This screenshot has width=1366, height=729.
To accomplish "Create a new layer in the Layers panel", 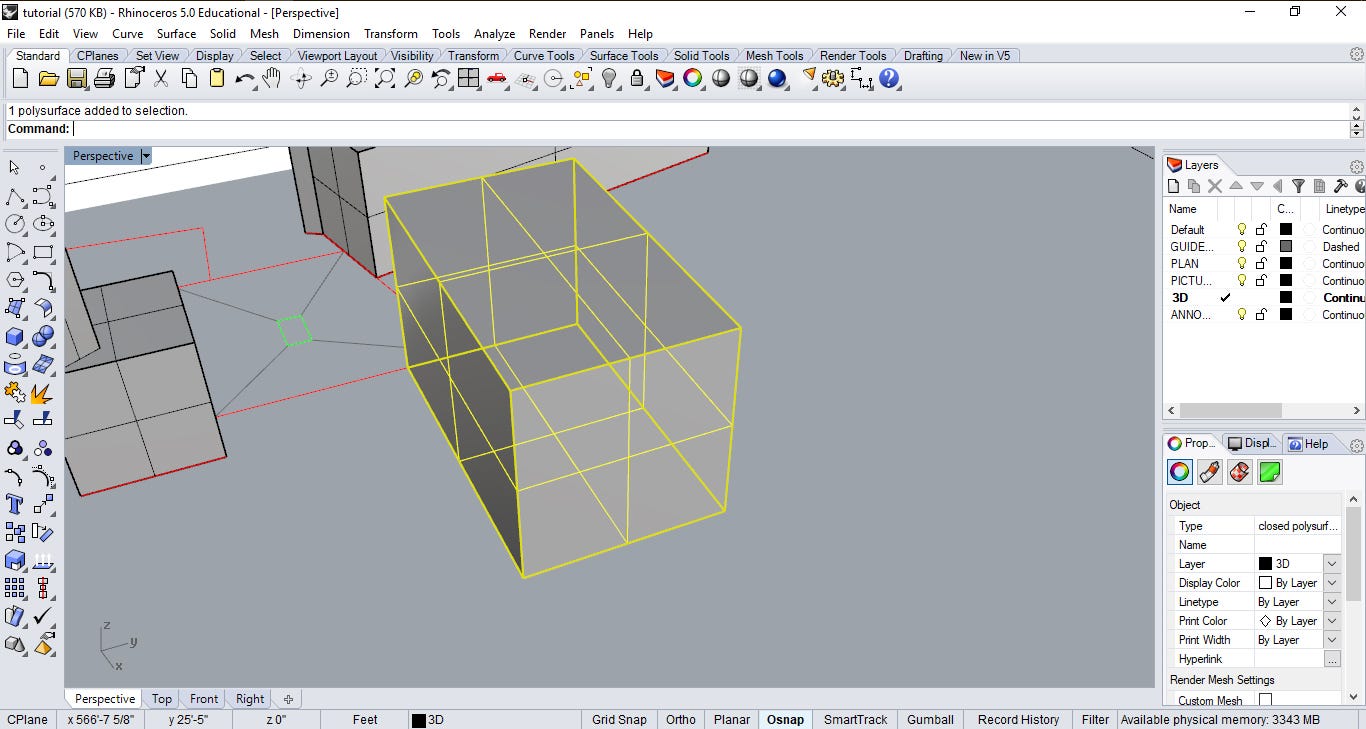I will tap(1173, 185).
